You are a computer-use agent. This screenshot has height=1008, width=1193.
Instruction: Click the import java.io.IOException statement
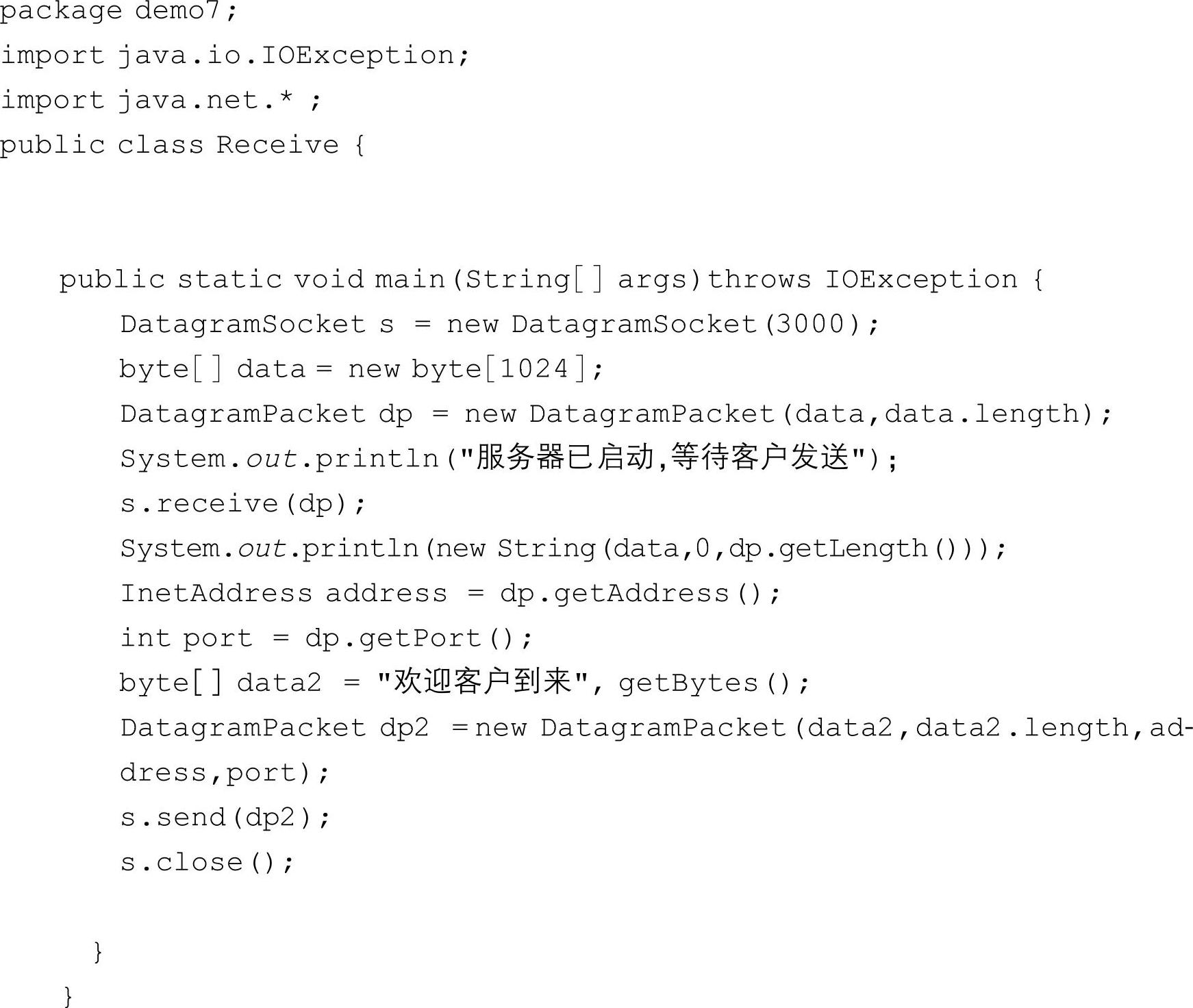pos(235,55)
